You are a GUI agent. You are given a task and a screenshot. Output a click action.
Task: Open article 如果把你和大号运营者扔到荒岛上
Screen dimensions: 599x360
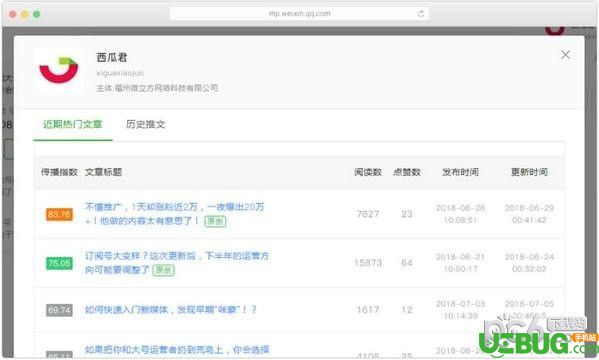coord(177,350)
